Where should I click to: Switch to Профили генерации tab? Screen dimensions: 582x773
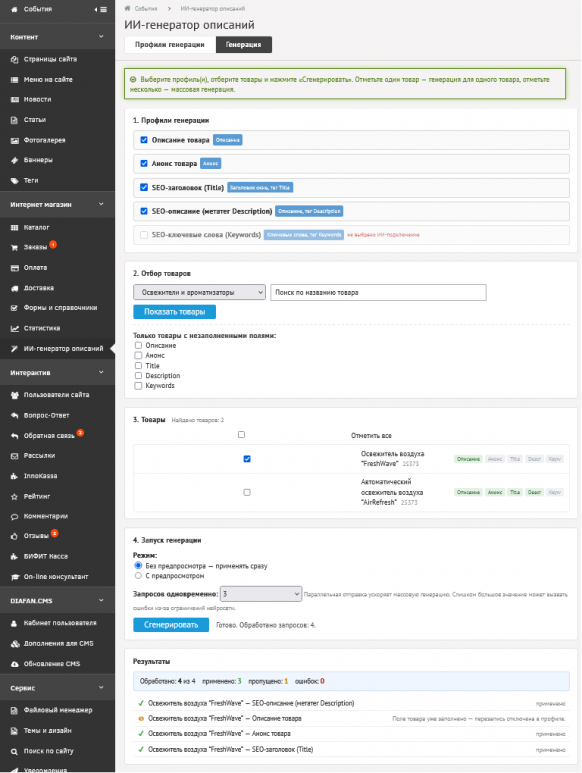coord(170,44)
